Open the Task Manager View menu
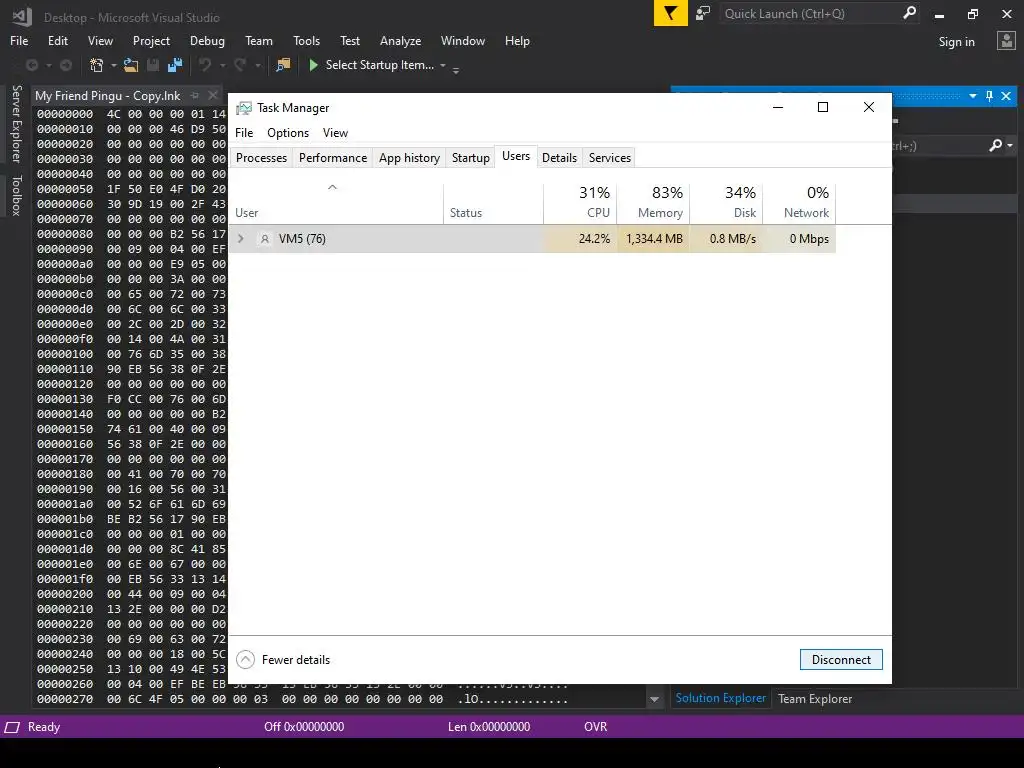1024x768 pixels. [335, 133]
